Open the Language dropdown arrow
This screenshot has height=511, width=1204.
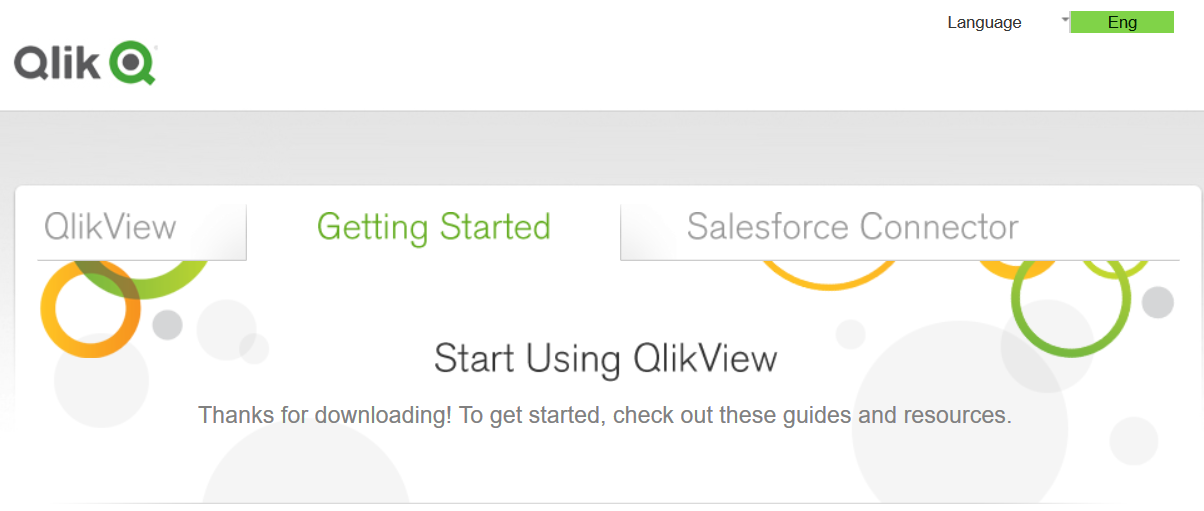[1065, 19]
